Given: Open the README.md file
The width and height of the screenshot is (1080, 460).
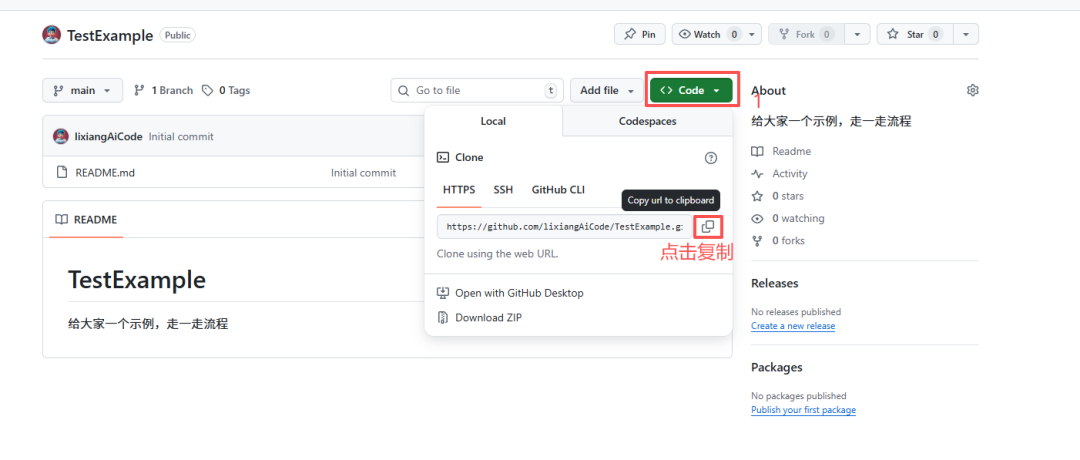Looking at the screenshot, I should coord(105,173).
